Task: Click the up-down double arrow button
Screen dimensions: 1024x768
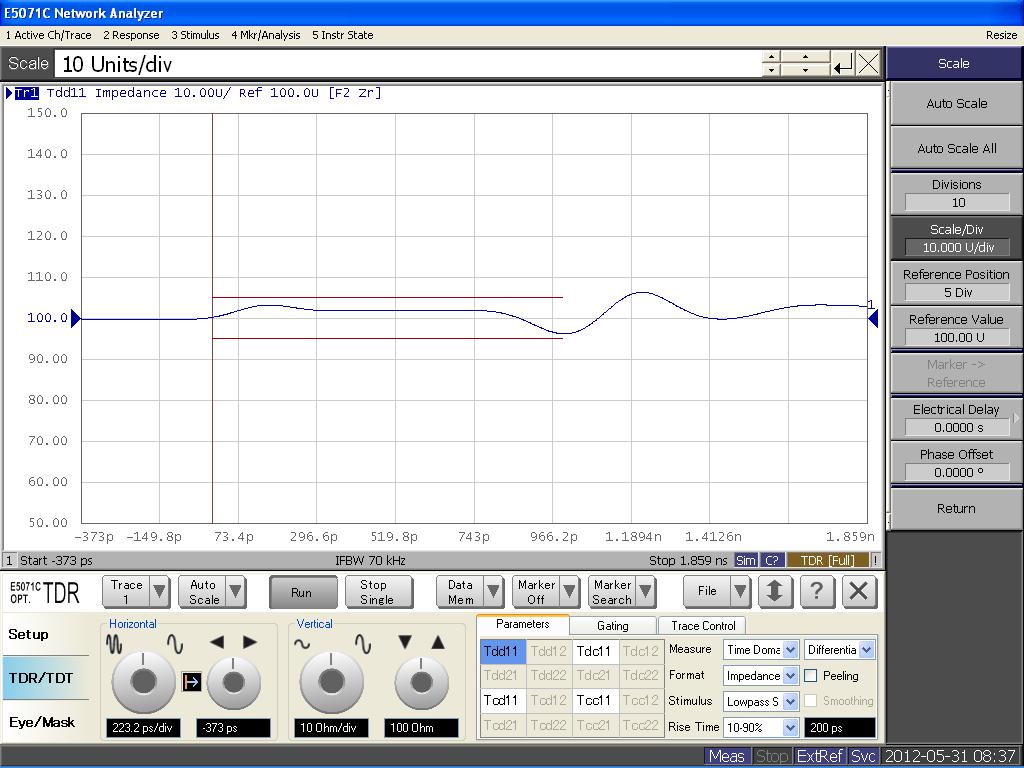Action: (x=774, y=591)
